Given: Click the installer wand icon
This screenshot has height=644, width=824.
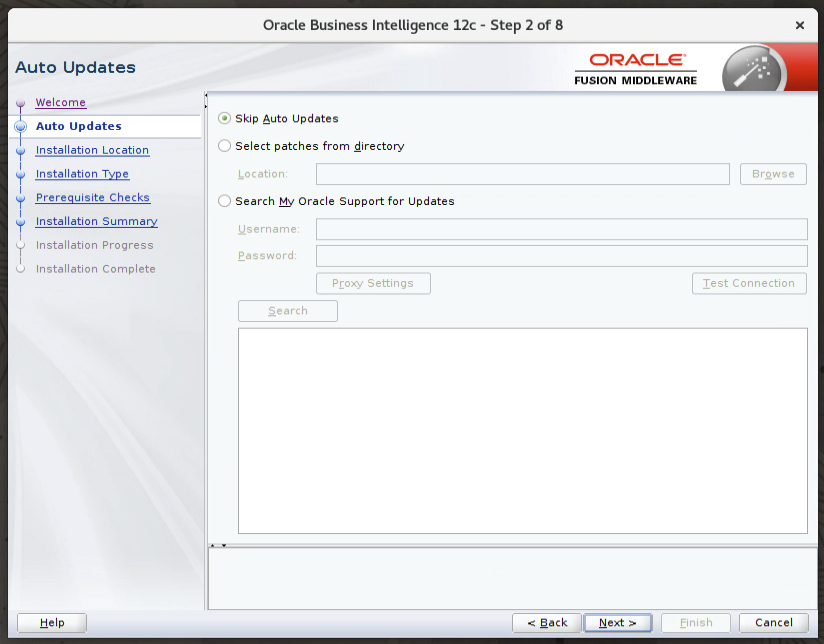Looking at the screenshot, I should point(754,70).
